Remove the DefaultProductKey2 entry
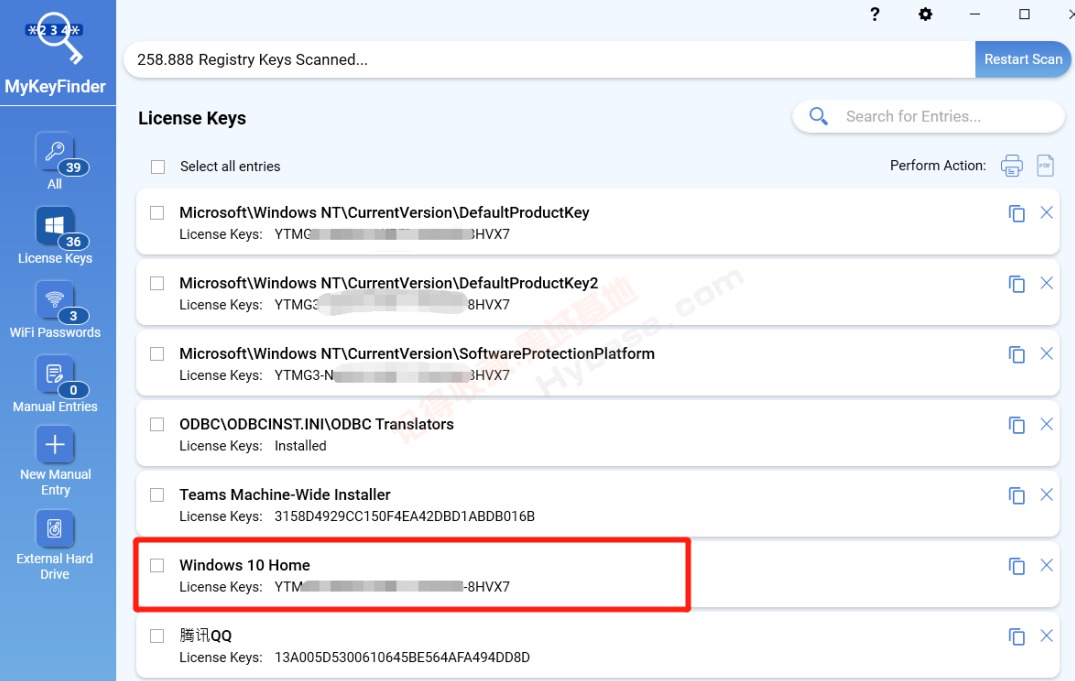Screen dimensions: 1075x681 [1046, 283]
